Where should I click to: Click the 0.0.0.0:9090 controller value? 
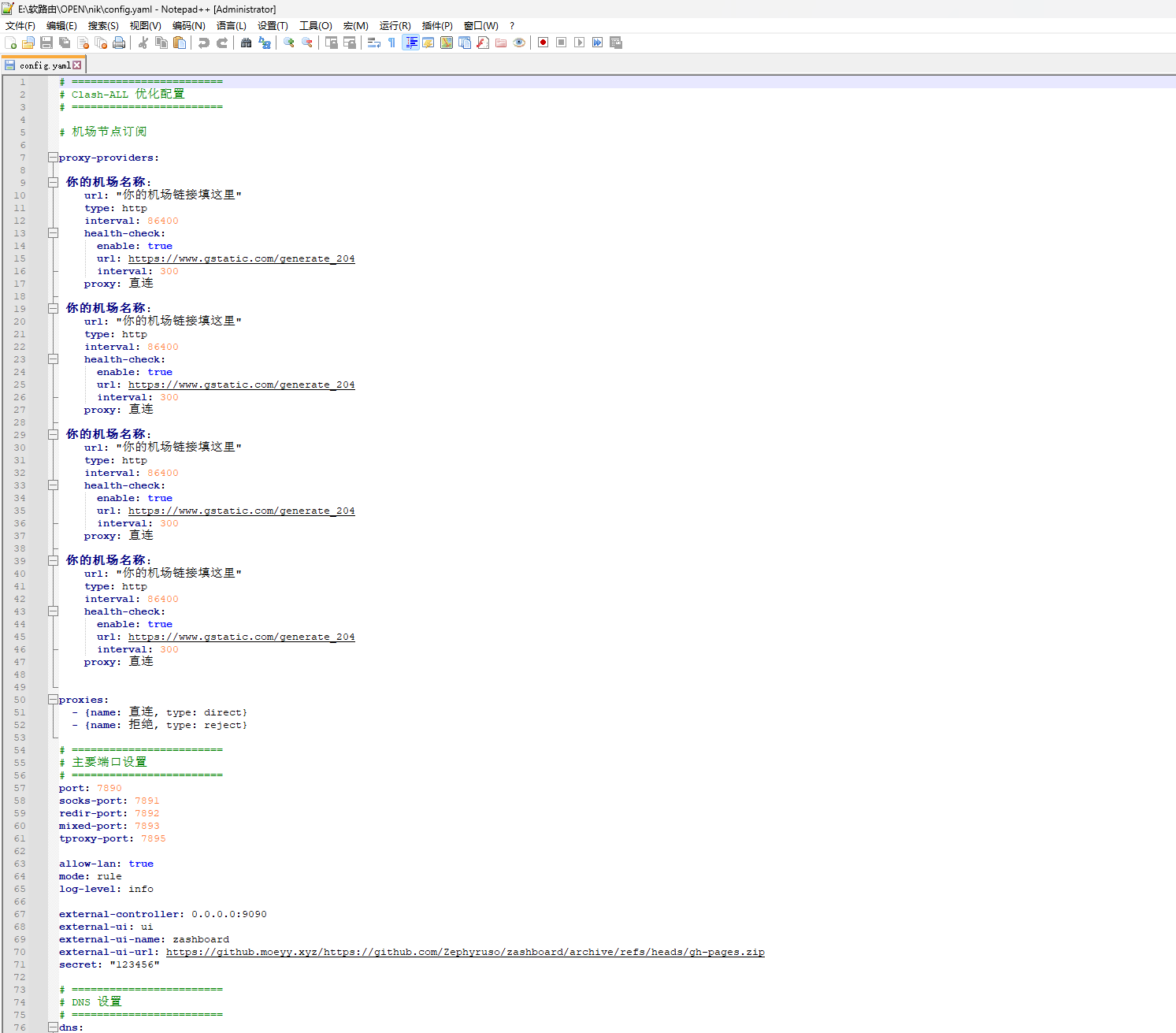[229, 914]
